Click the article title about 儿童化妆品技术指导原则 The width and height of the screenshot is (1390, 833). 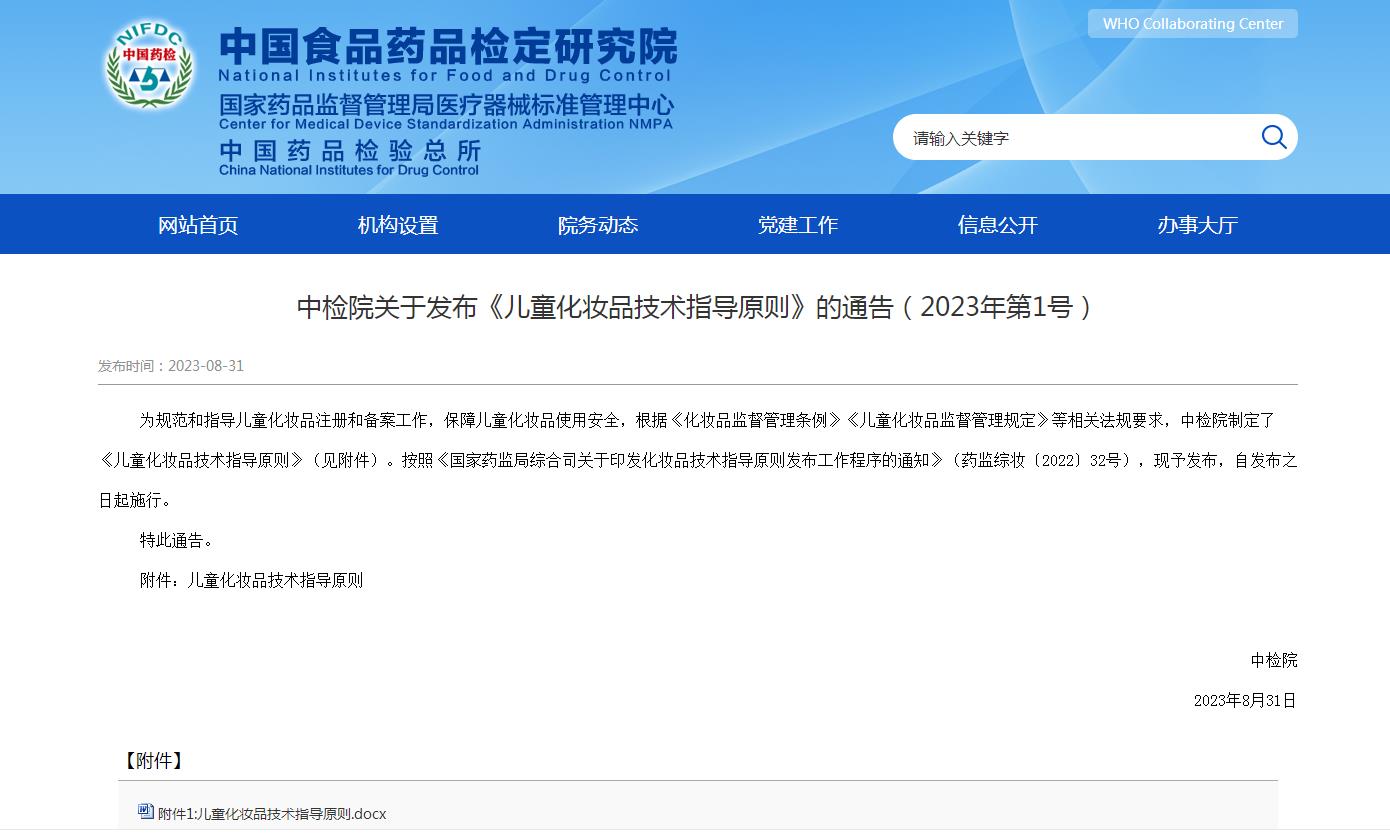(695, 307)
